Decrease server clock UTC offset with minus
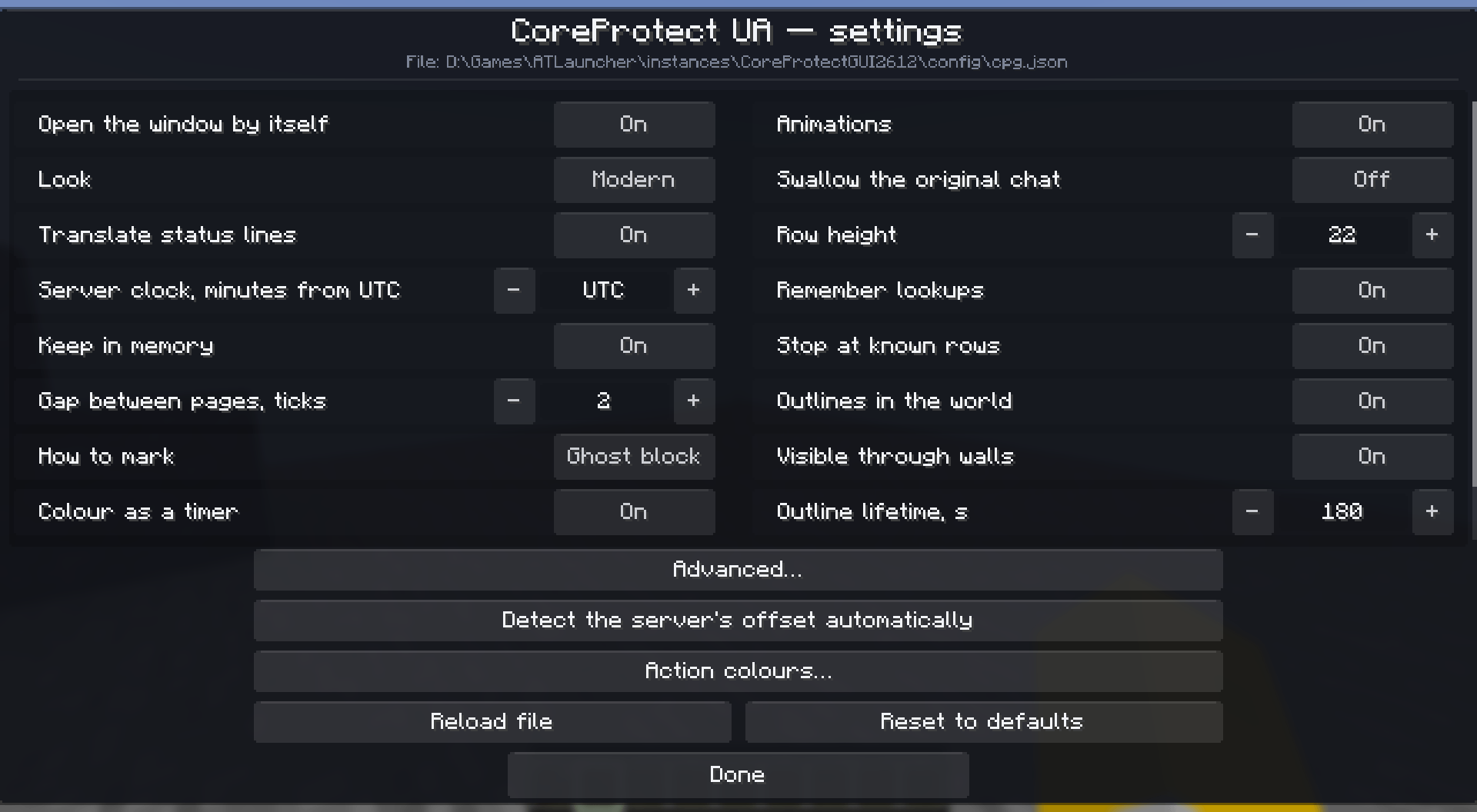1477x812 pixels. [x=514, y=291]
